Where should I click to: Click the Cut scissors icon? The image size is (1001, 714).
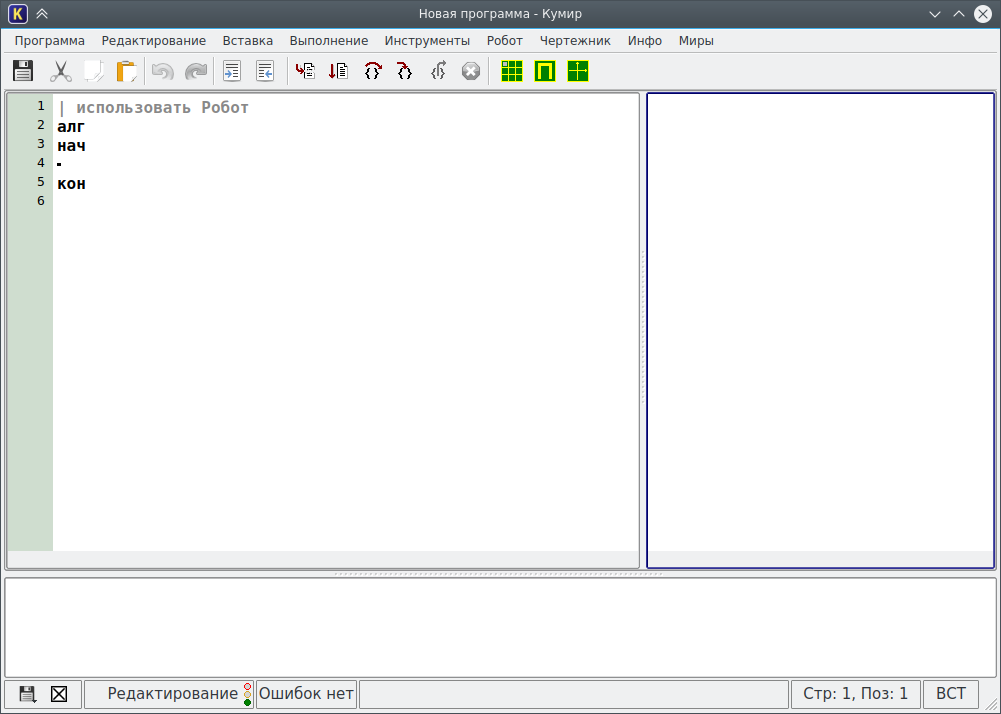(x=61, y=71)
